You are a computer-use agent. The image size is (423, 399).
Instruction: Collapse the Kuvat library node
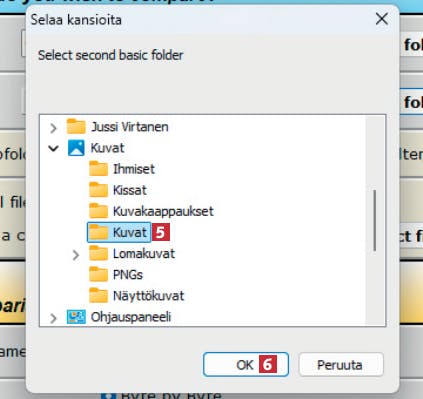tap(53, 148)
